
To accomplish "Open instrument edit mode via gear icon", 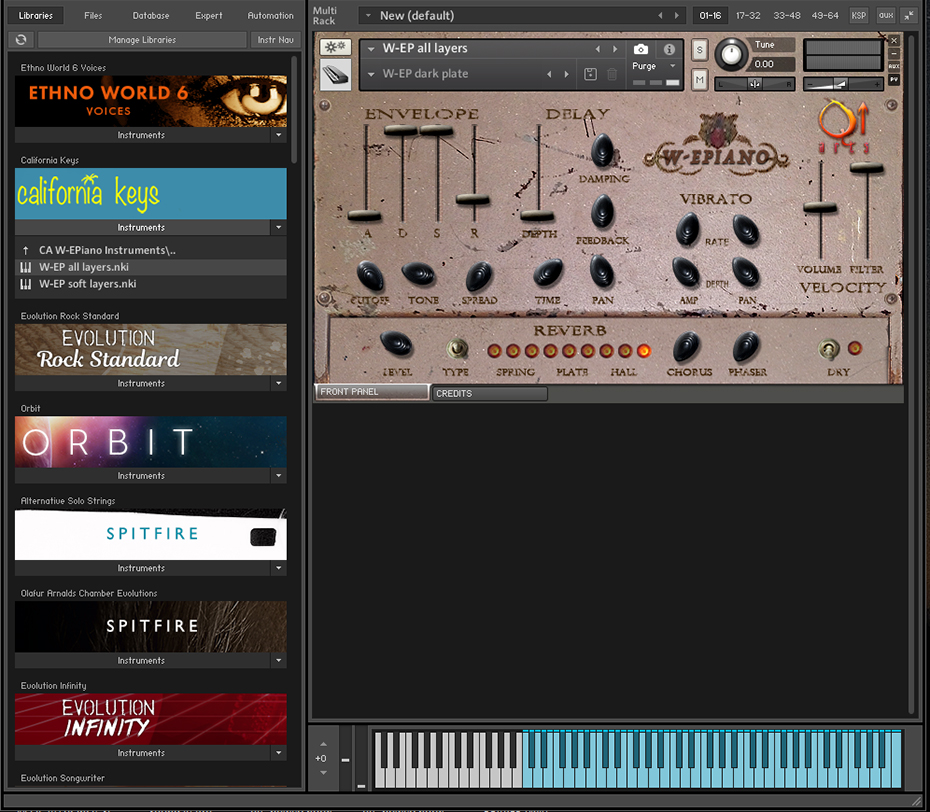I will click(x=335, y=47).
